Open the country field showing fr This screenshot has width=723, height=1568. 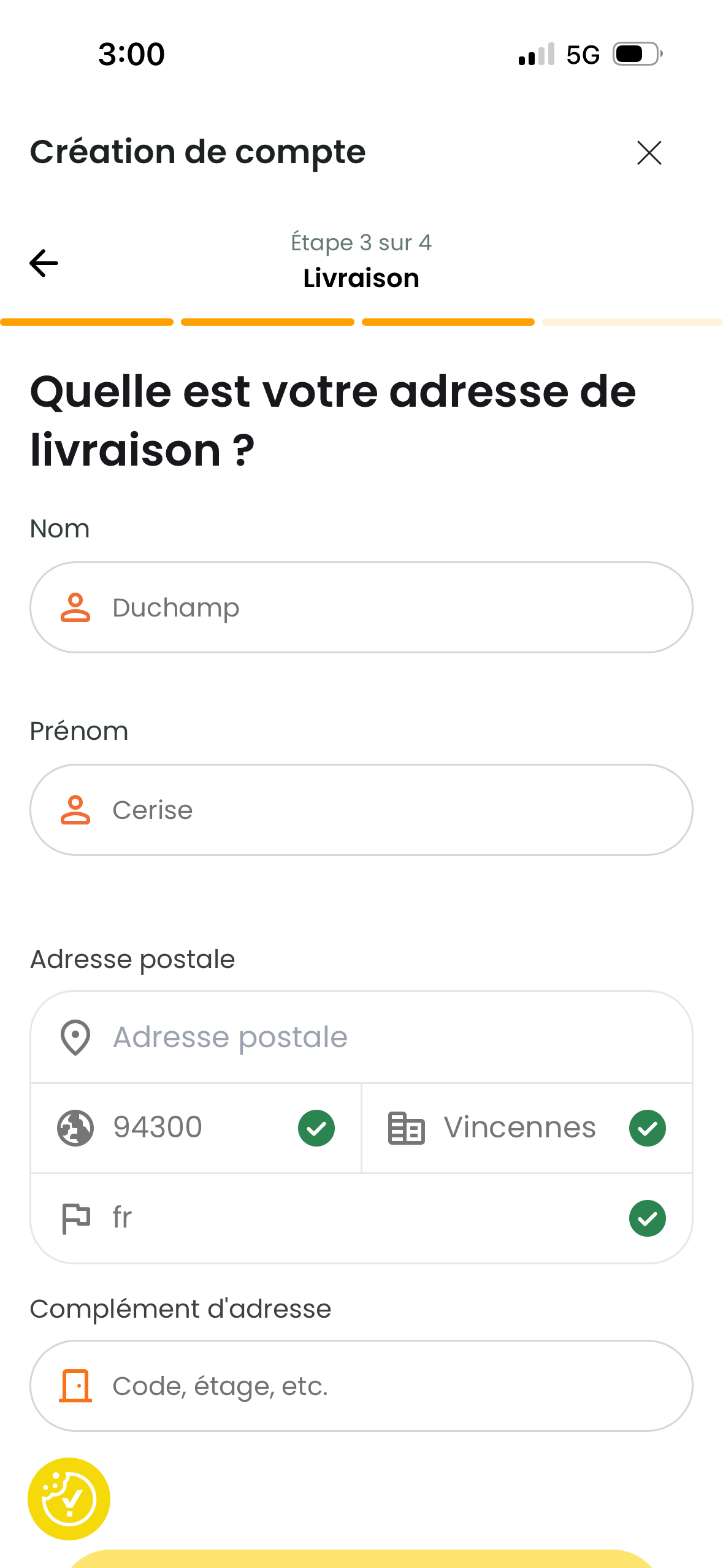point(356,1218)
